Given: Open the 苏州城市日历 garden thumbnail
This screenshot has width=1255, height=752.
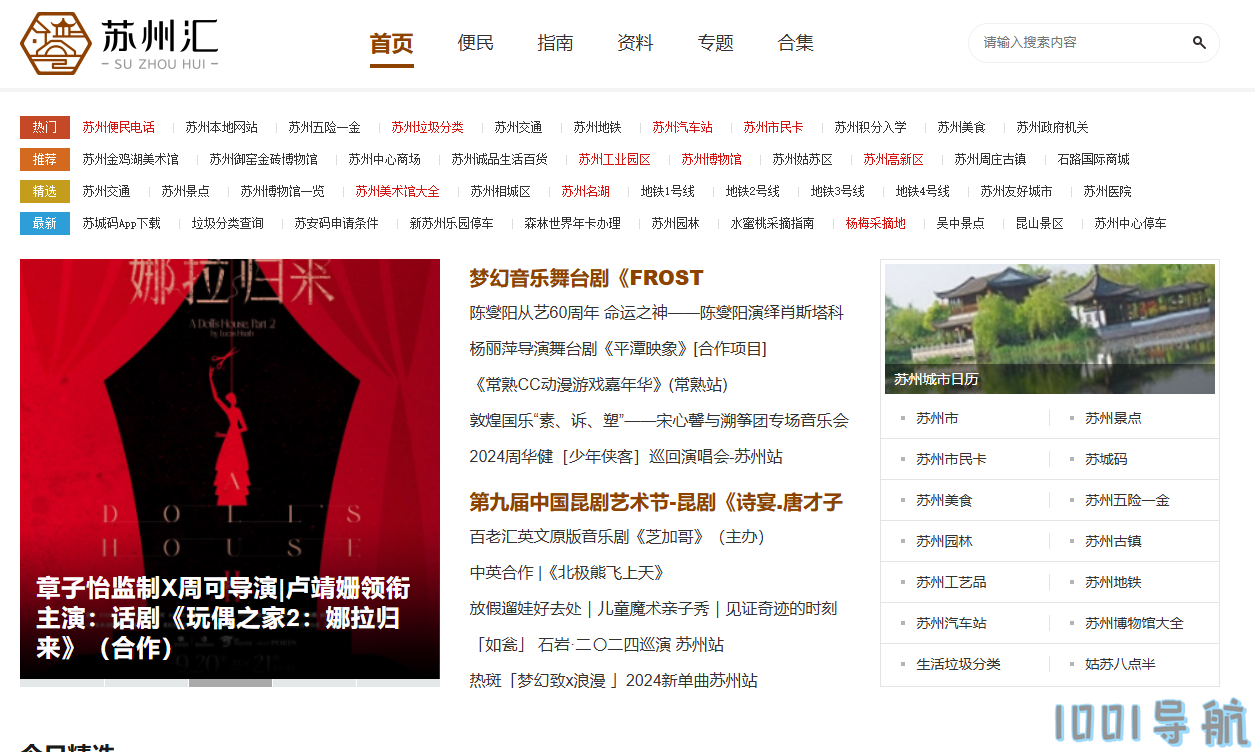Looking at the screenshot, I should point(1049,328).
